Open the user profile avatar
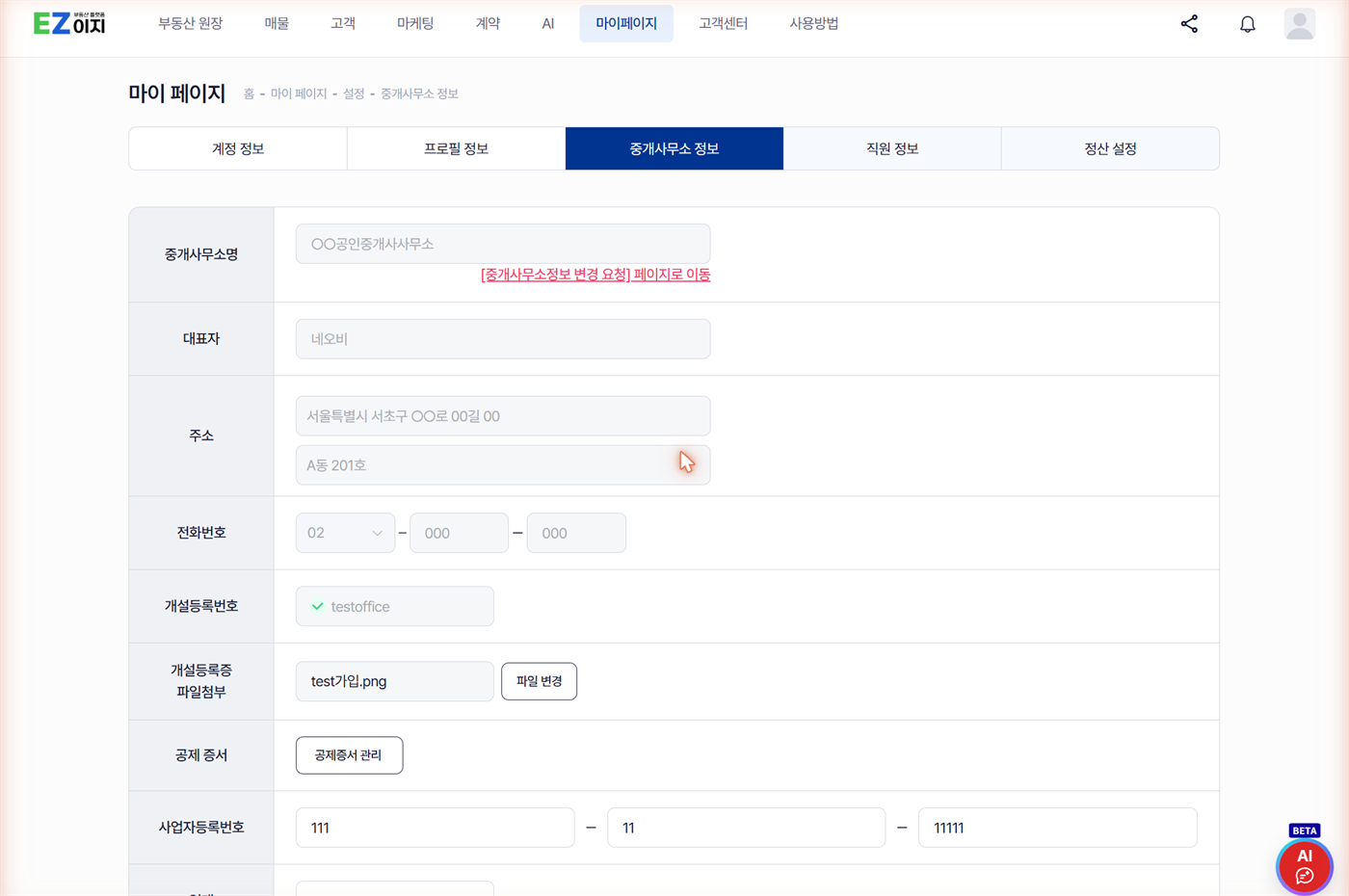The image size is (1349, 896). pos(1299,24)
